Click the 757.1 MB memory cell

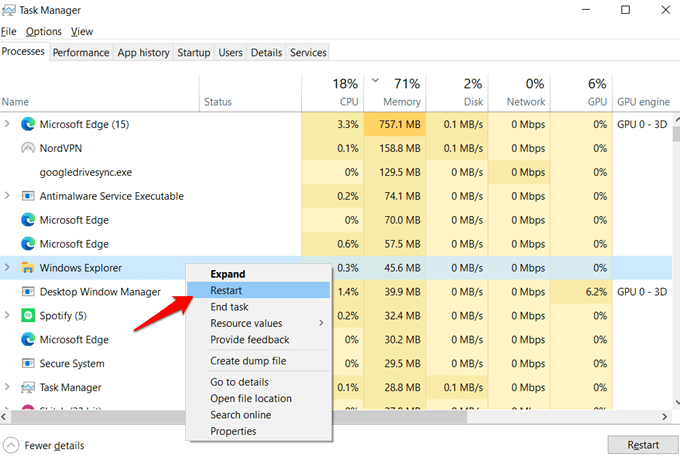coord(395,124)
